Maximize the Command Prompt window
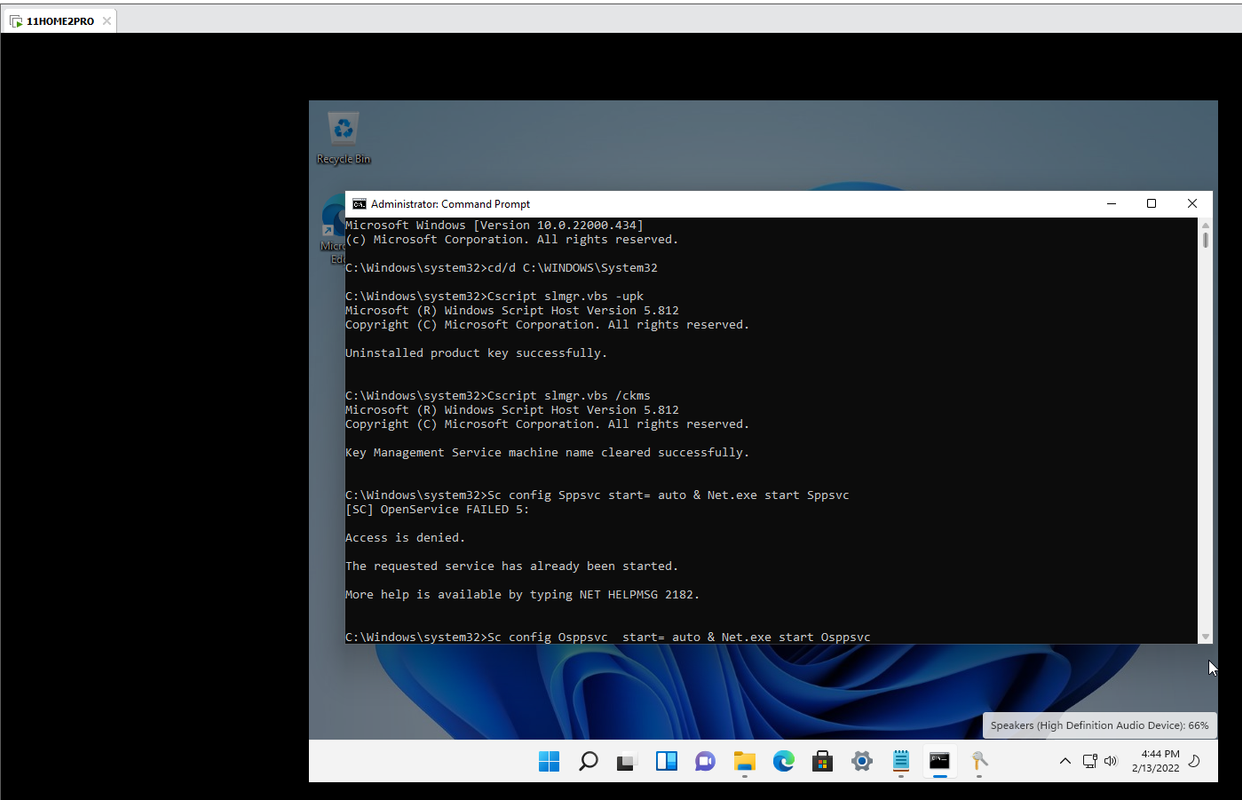 1151,204
